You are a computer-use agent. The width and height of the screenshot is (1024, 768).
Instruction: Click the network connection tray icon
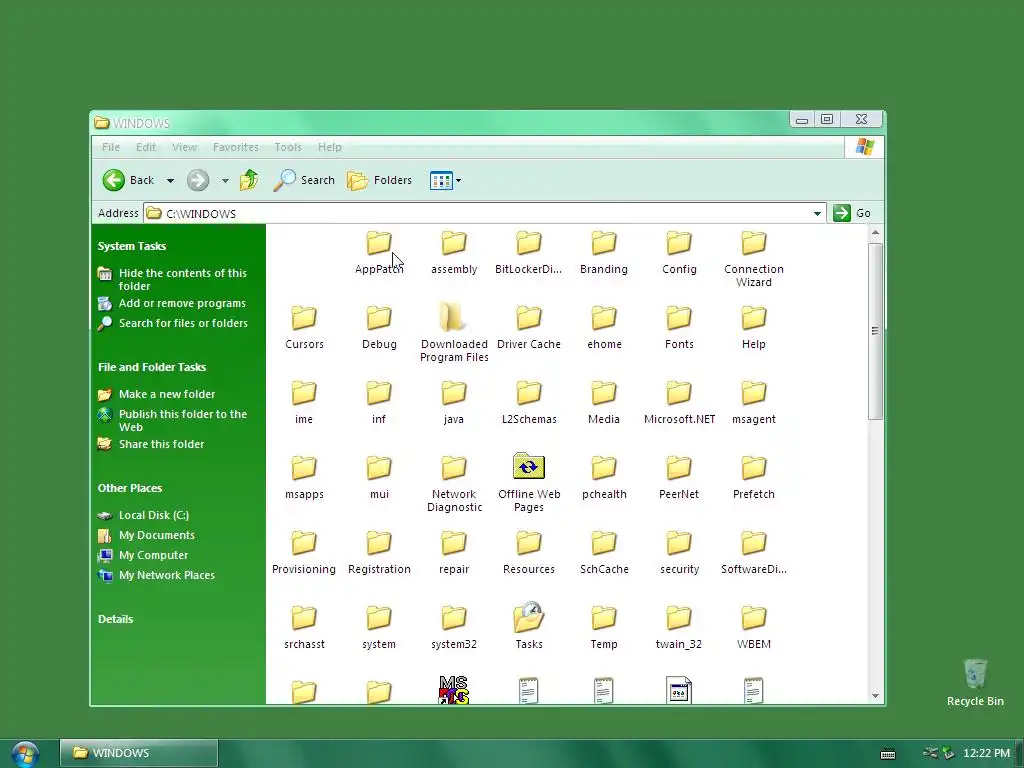click(x=931, y=753)
